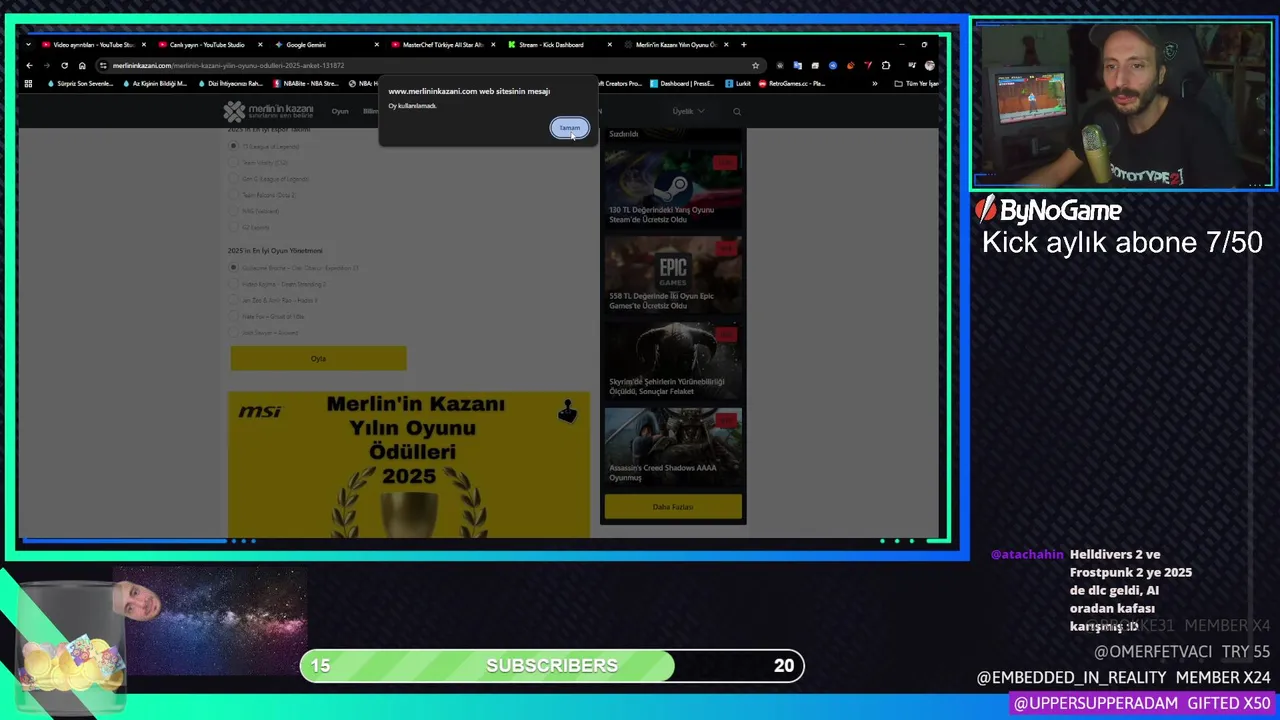Show hidden bookmarks with the double chevron
This screenshot has height=720, width=1280.
875,84
